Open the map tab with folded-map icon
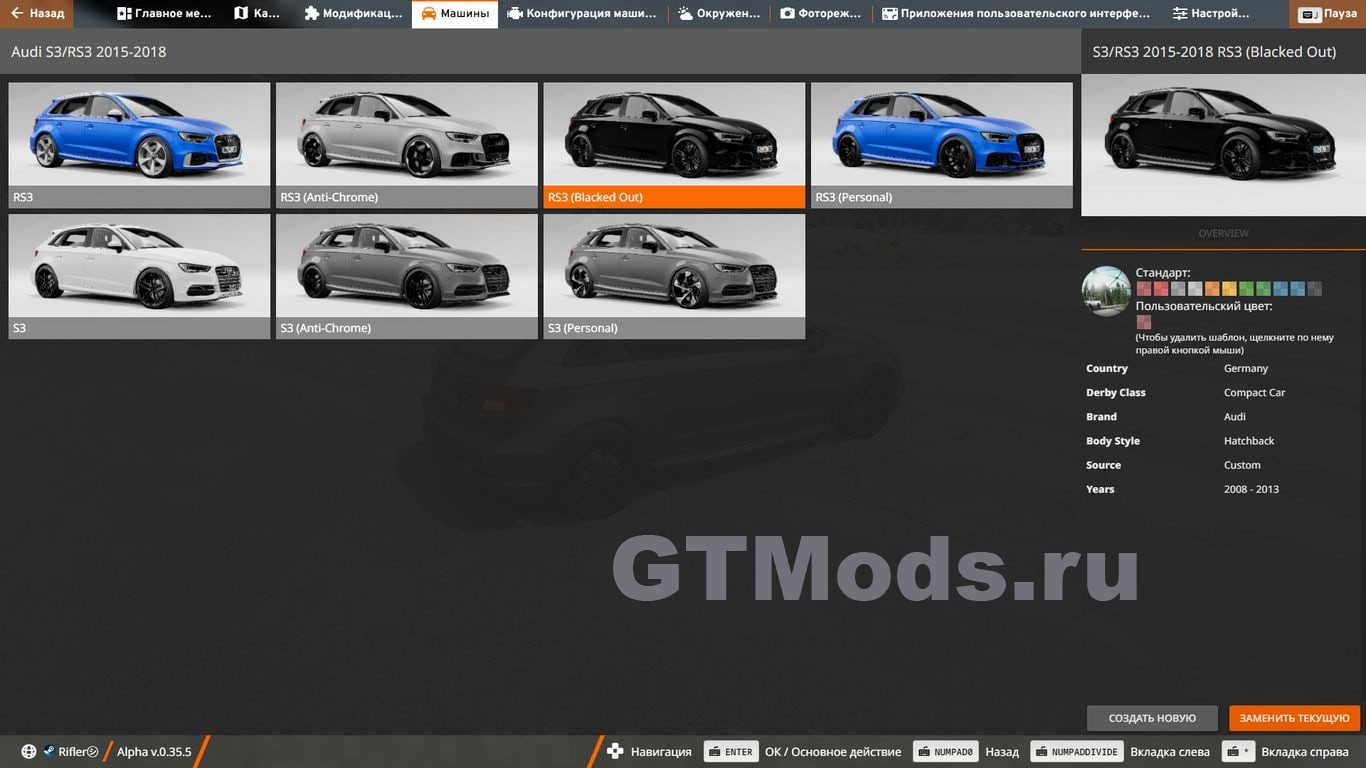This screenshot has width=1366, height=768. coord(257,14)
